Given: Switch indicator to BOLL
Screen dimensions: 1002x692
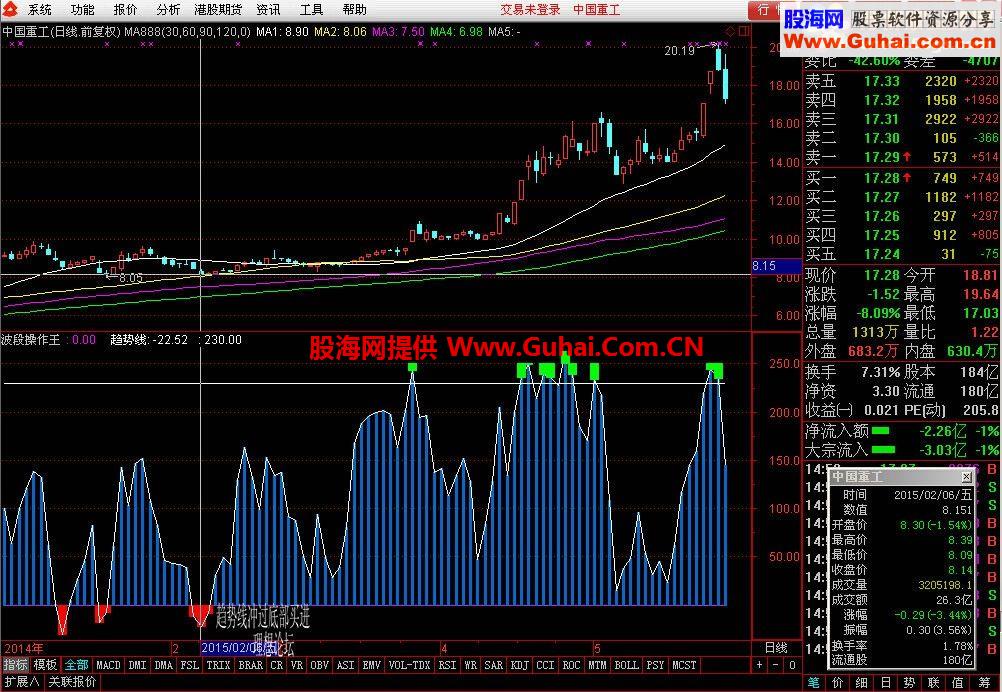Looking at the screenshot, I should [626, 665].
